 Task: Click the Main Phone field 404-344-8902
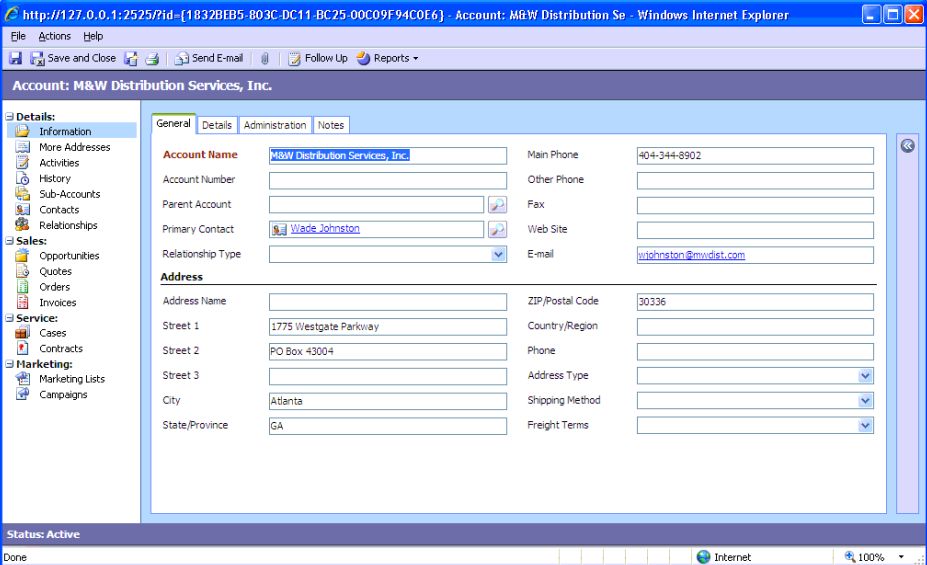(x=755, y=155)
